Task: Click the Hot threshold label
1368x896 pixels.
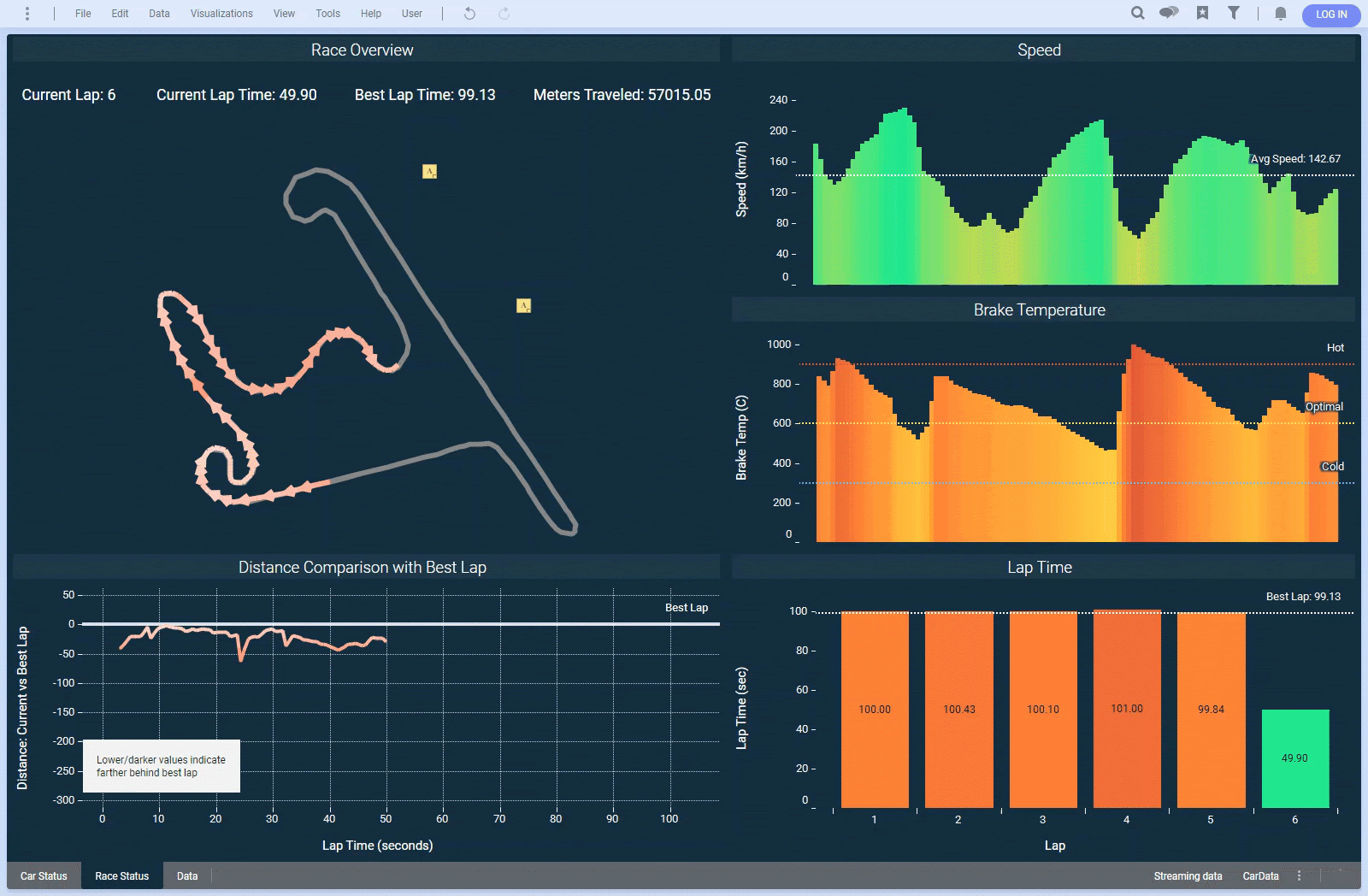Action: coord(1336,348)
